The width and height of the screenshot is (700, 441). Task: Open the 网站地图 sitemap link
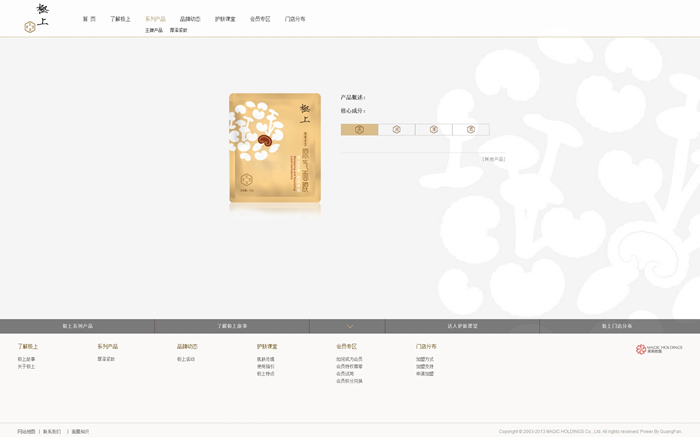click(x=26, y=432)
